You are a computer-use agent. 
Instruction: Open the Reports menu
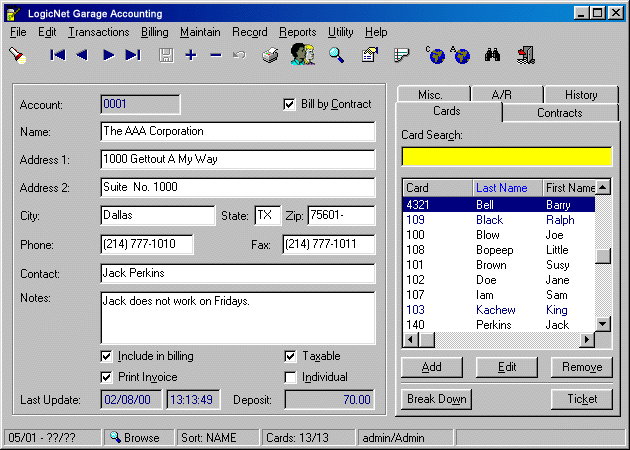pyautogui.click(x=298, y=32)
